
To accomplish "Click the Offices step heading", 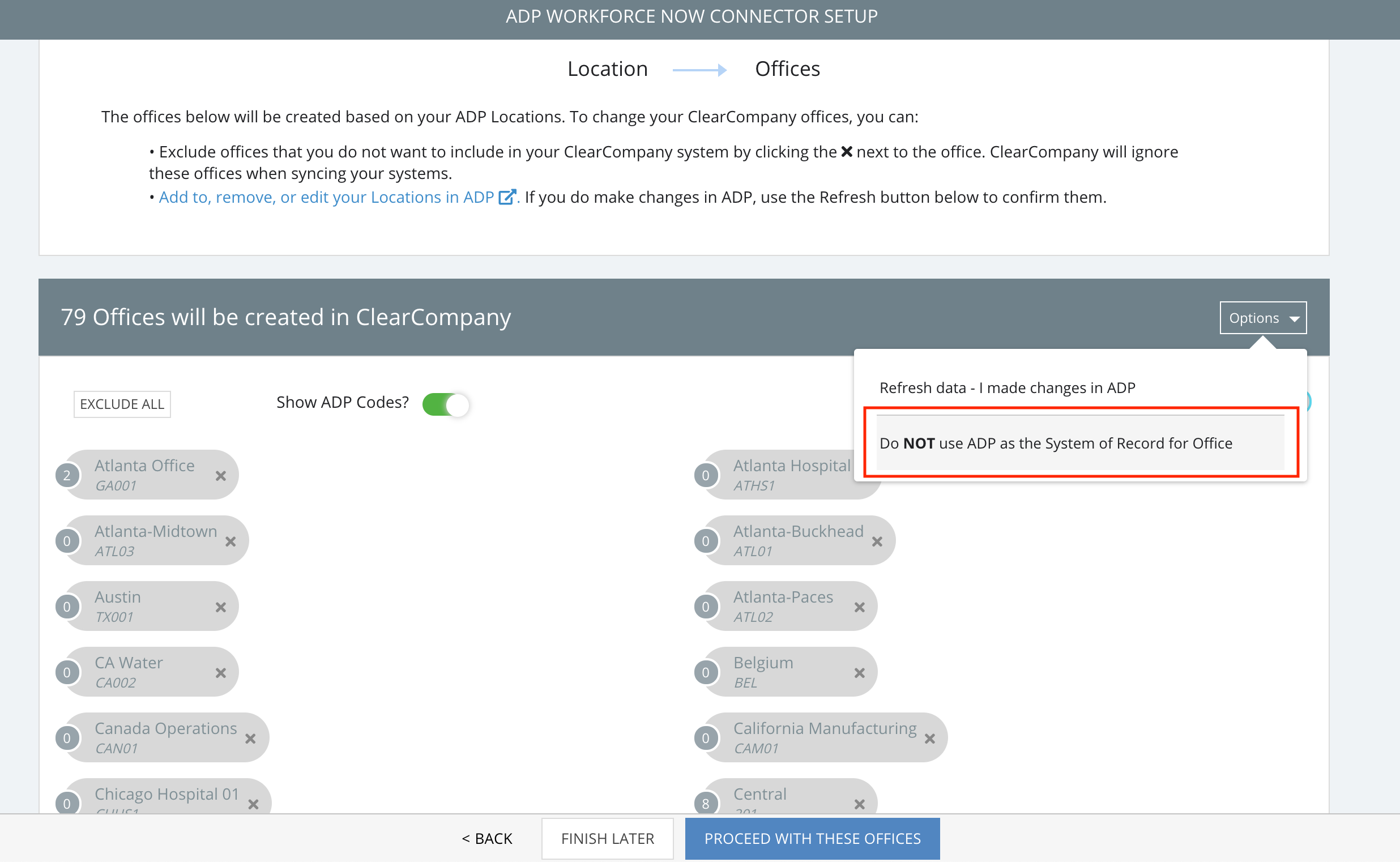I will click(787, 69).
